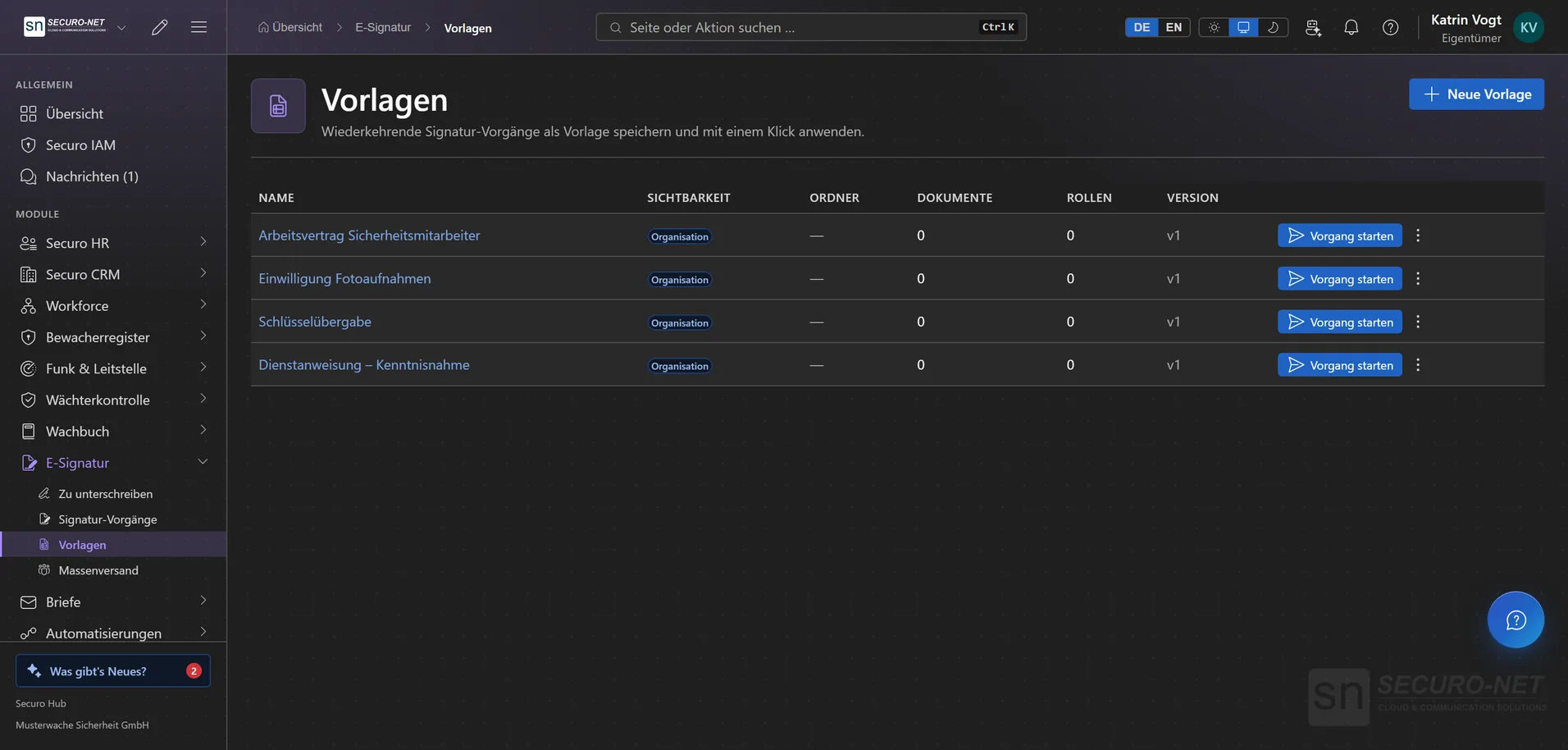The height and width of the screenshot is (750, 1568).
Task: Click the home icon in breadcrumb
Action: coord(263,27)
